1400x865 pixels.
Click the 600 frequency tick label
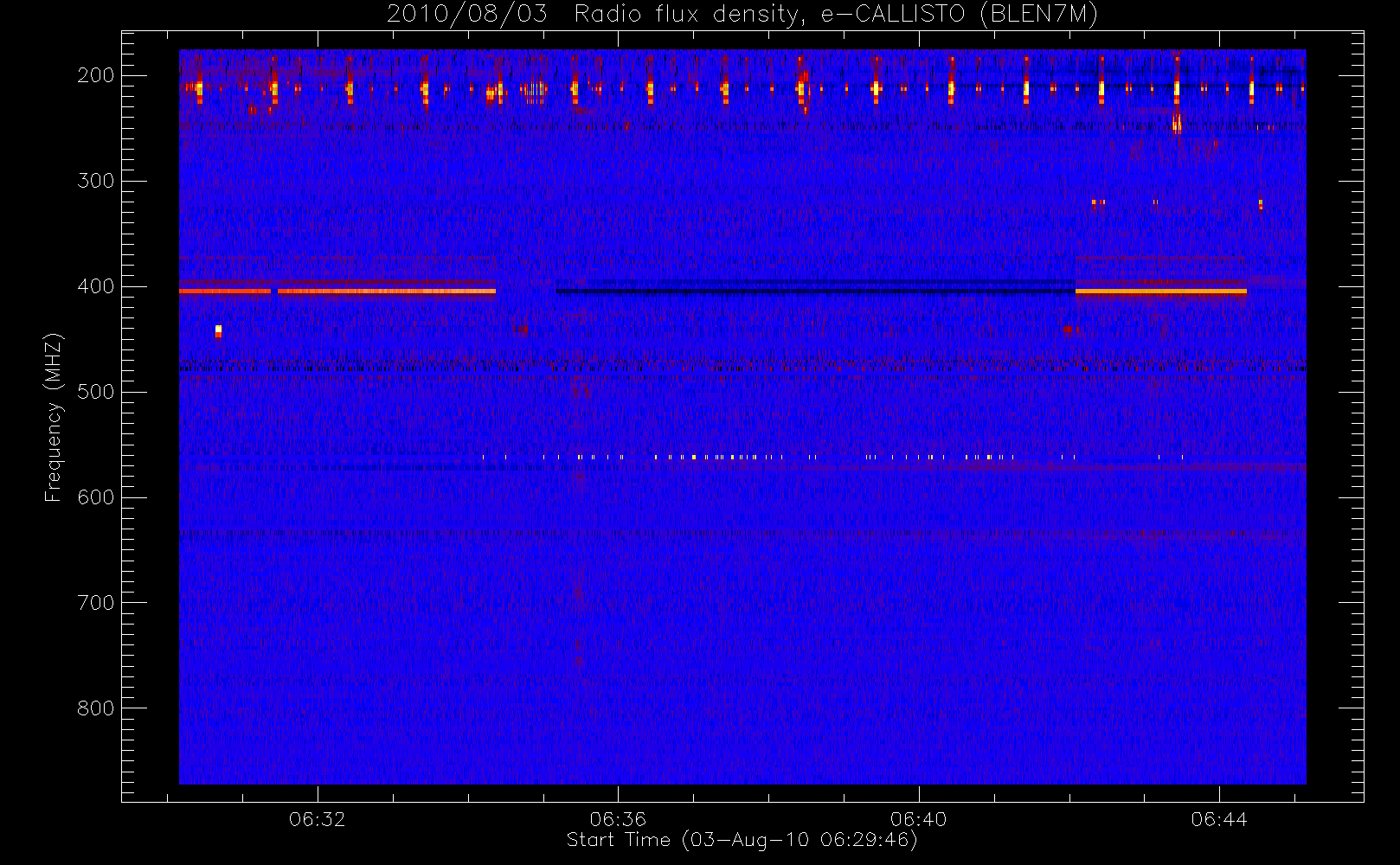(x=96, y=497)
